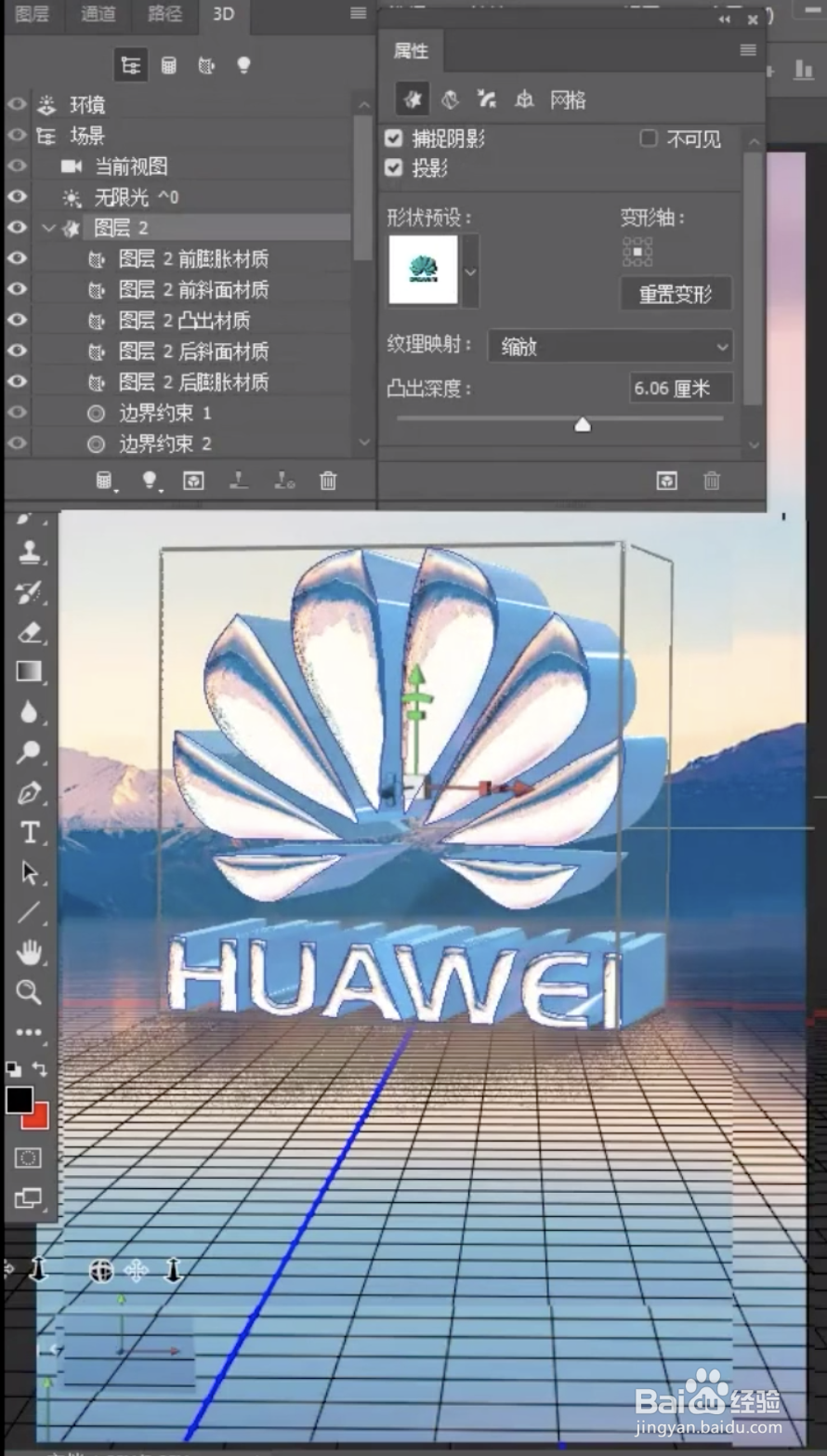827x1456 pixels.
Task: Open Properties panel flyout menu
Action: click(x=748, y=50)
